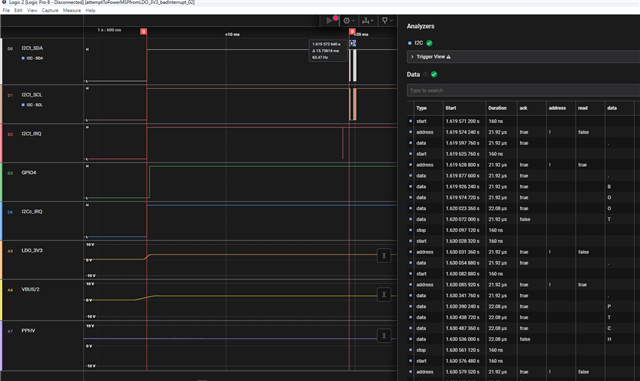Select data row at 1.620 072 000 s
The width and height of the screenshot is (640, 381).
pos(523,219)
